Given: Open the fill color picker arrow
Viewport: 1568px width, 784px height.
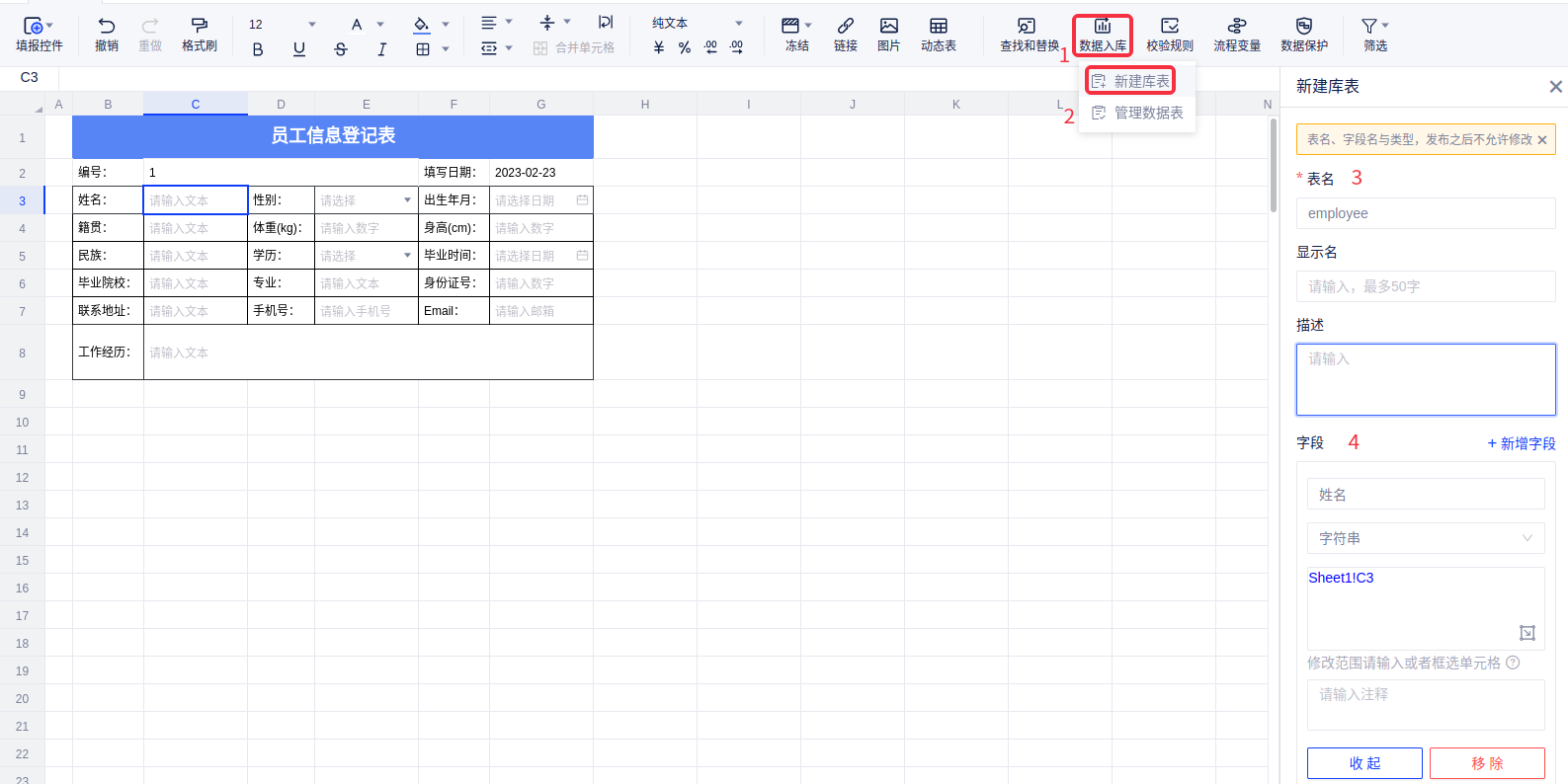Looking at the screenshot, I should (x=446, y=24).
